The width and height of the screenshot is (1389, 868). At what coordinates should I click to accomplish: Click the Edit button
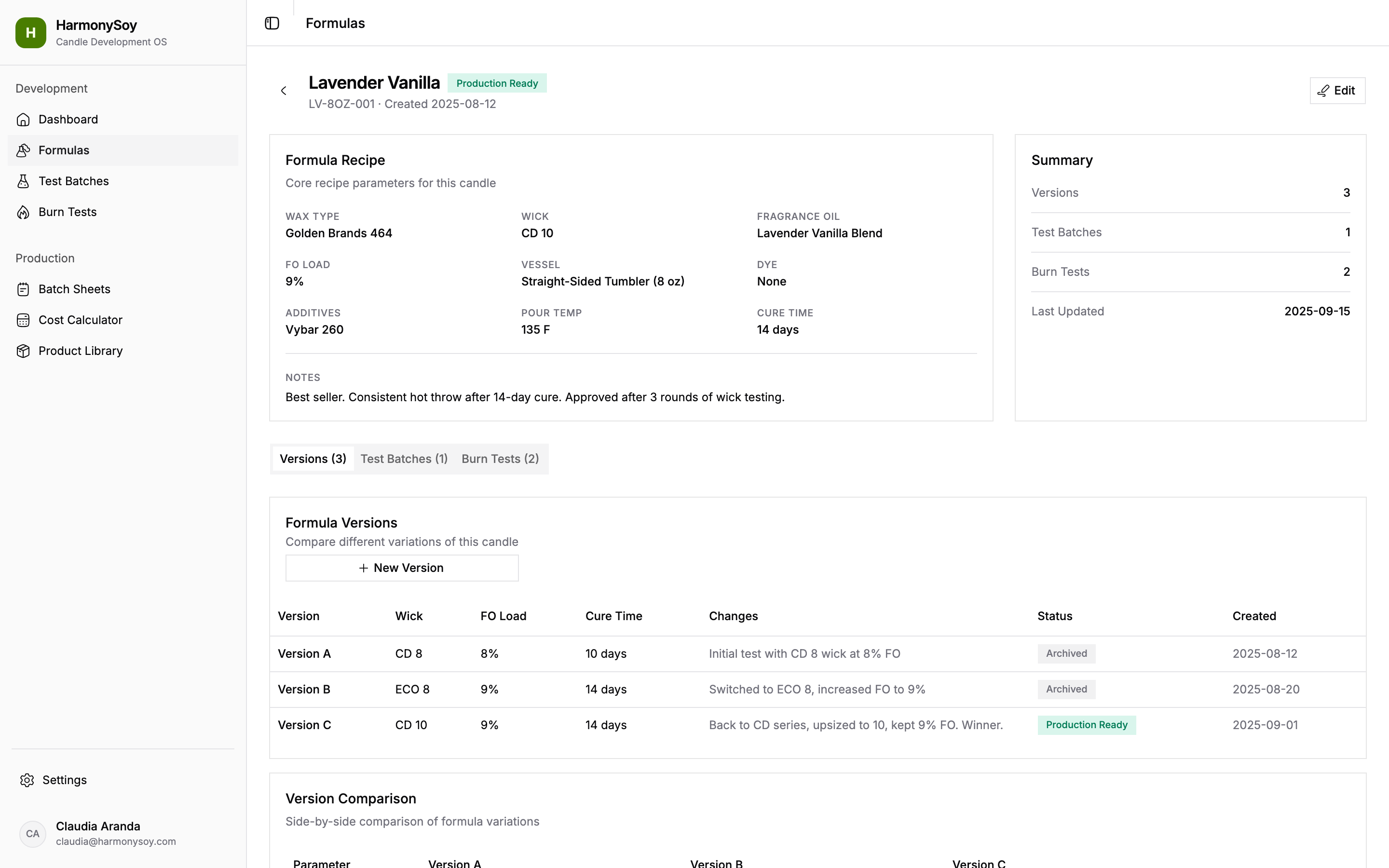pyautogui.click(x=1337, y=91)
